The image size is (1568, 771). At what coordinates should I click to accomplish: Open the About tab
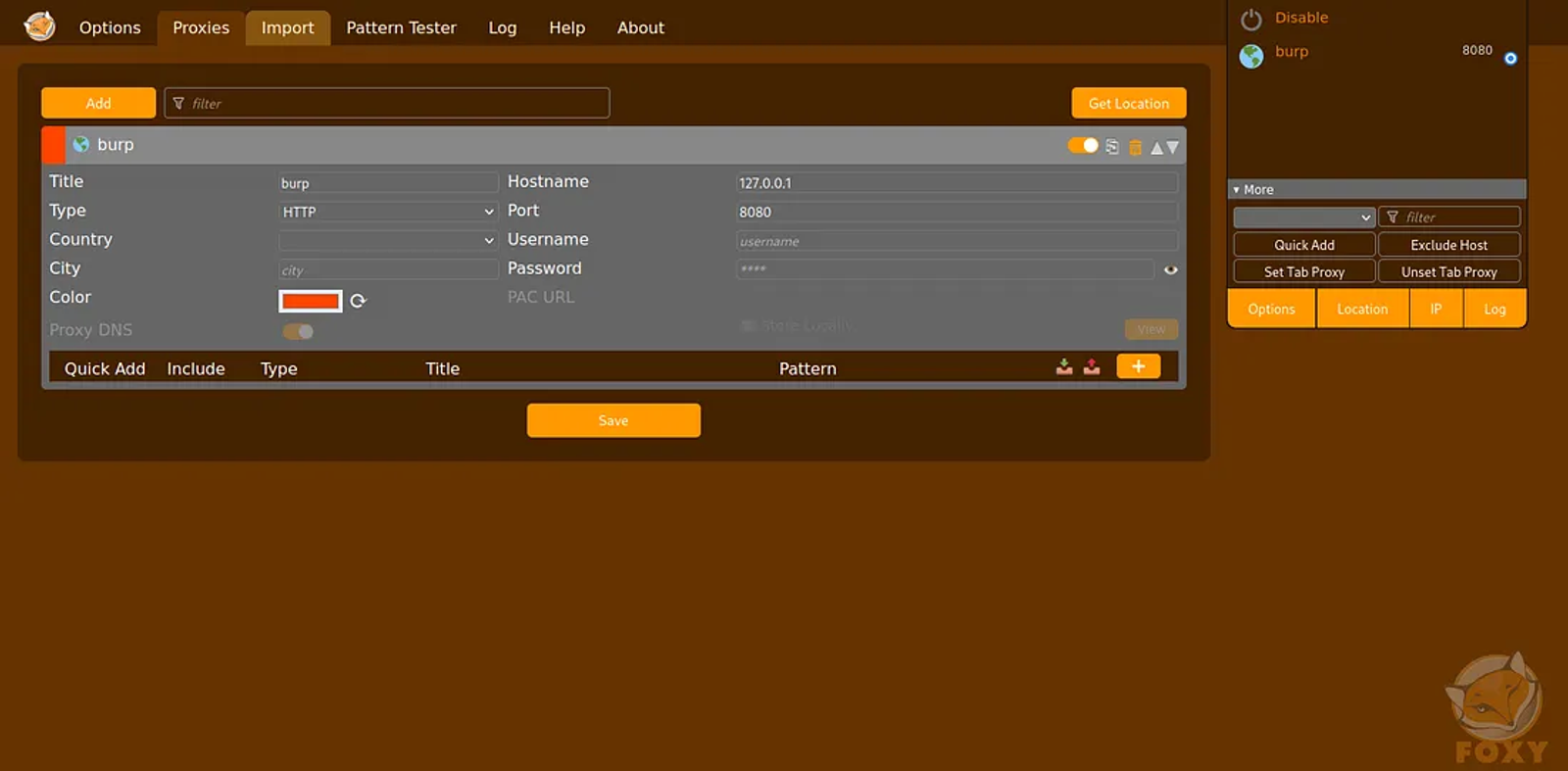click(x=641, y=27)
